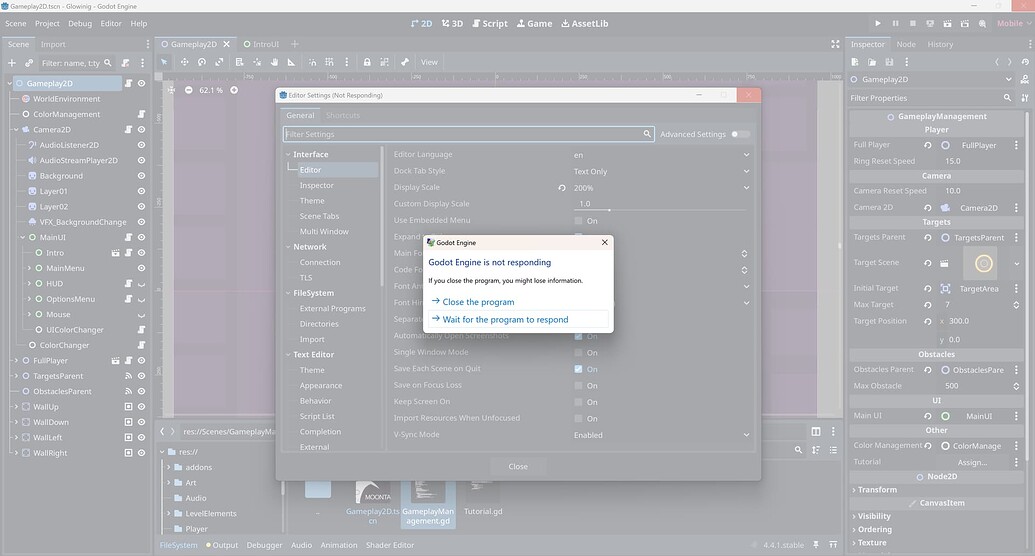This screenshot has width=1035, height=556.
Task: Open the viewport View menu
Action: pyautogui.click(x=429, y=62)
